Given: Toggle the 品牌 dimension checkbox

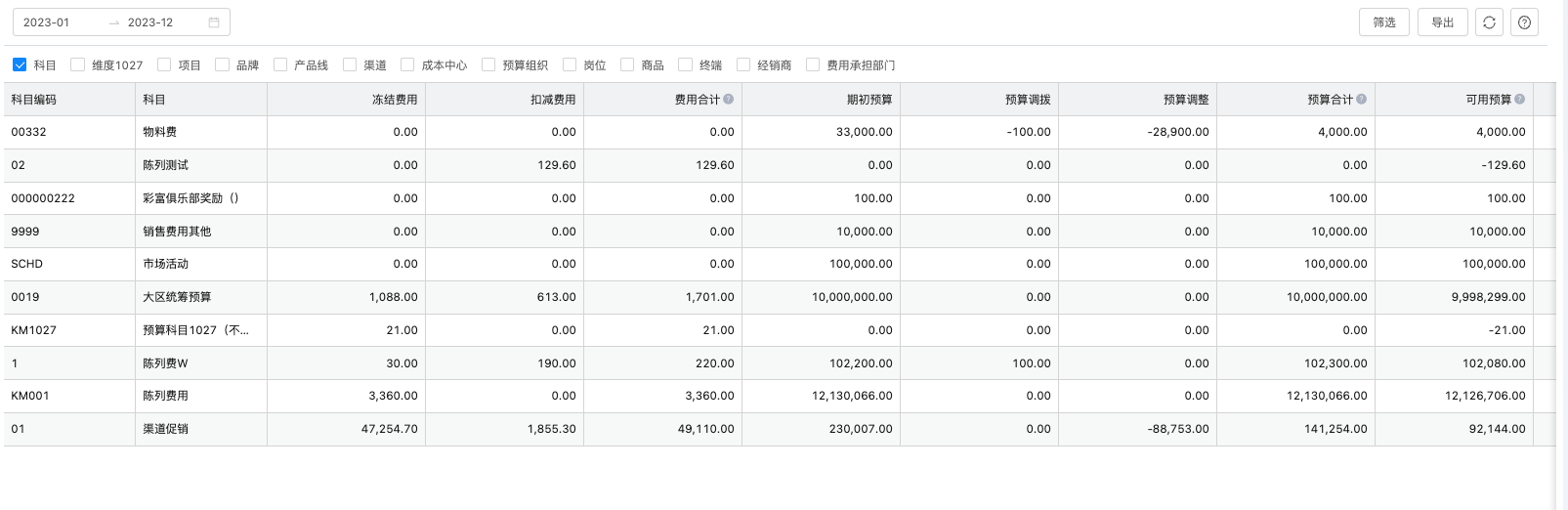Looking at the screenshot, I should tap(222, 64).
